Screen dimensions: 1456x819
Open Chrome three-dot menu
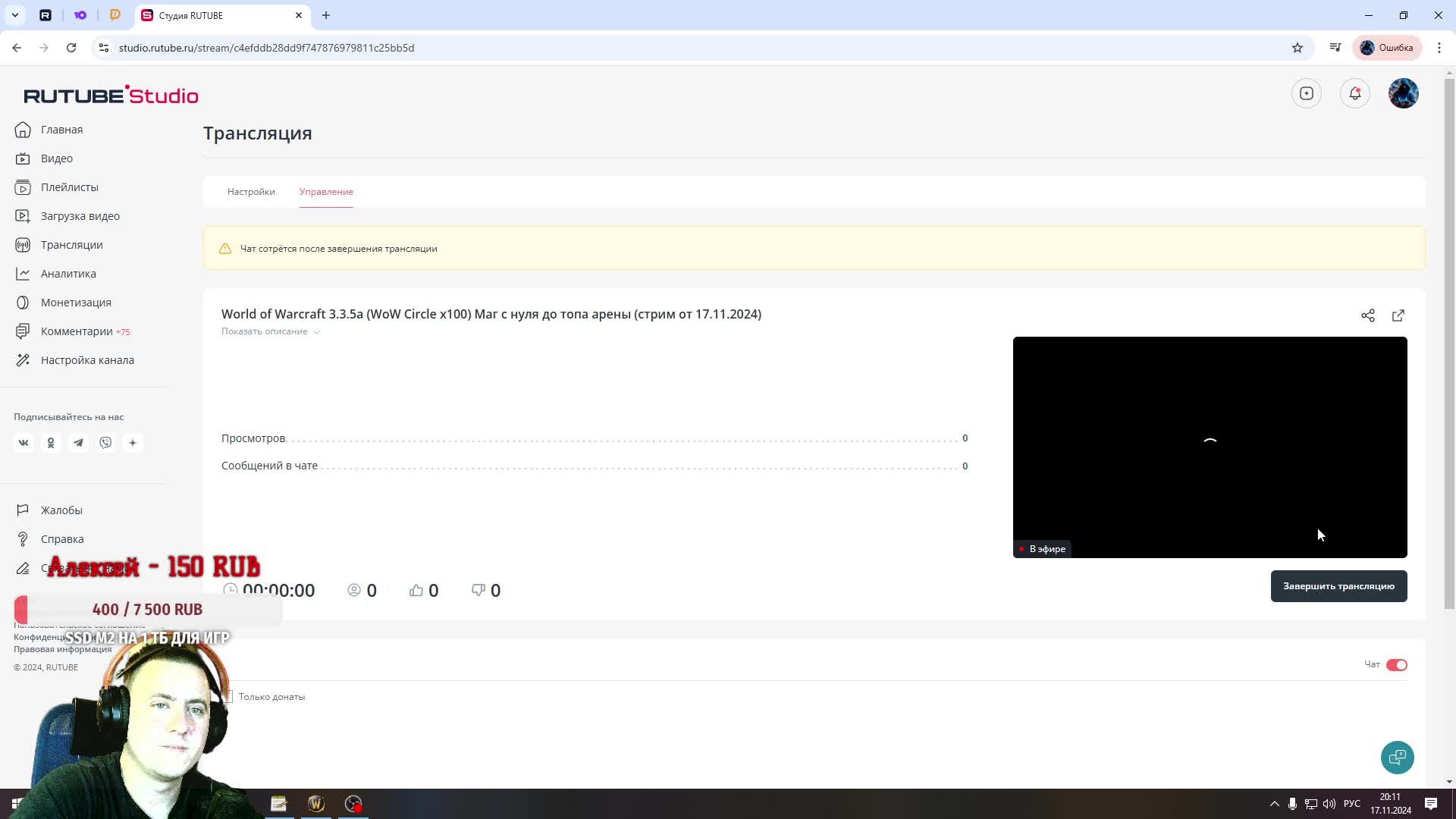[x=1439, y=48]
